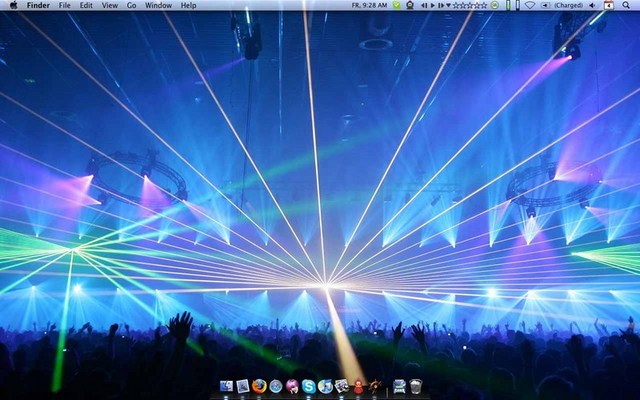Launch iTunes from the Dock
The image size is (640, 400).
325,386
